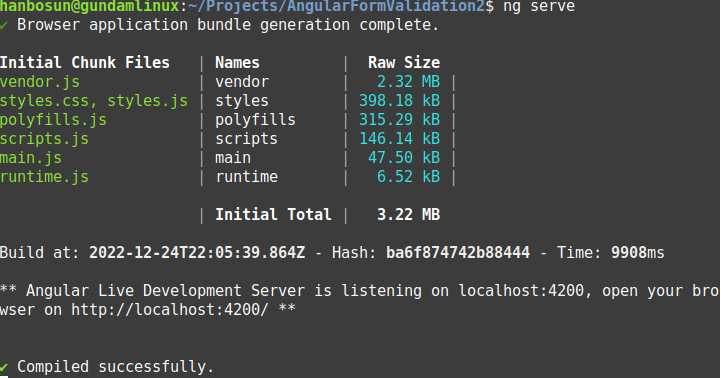Viewport: 721px width, 378px height.
Task: Click the 'main' name cell
Action: pyautogui.click(x=233, y=158)
